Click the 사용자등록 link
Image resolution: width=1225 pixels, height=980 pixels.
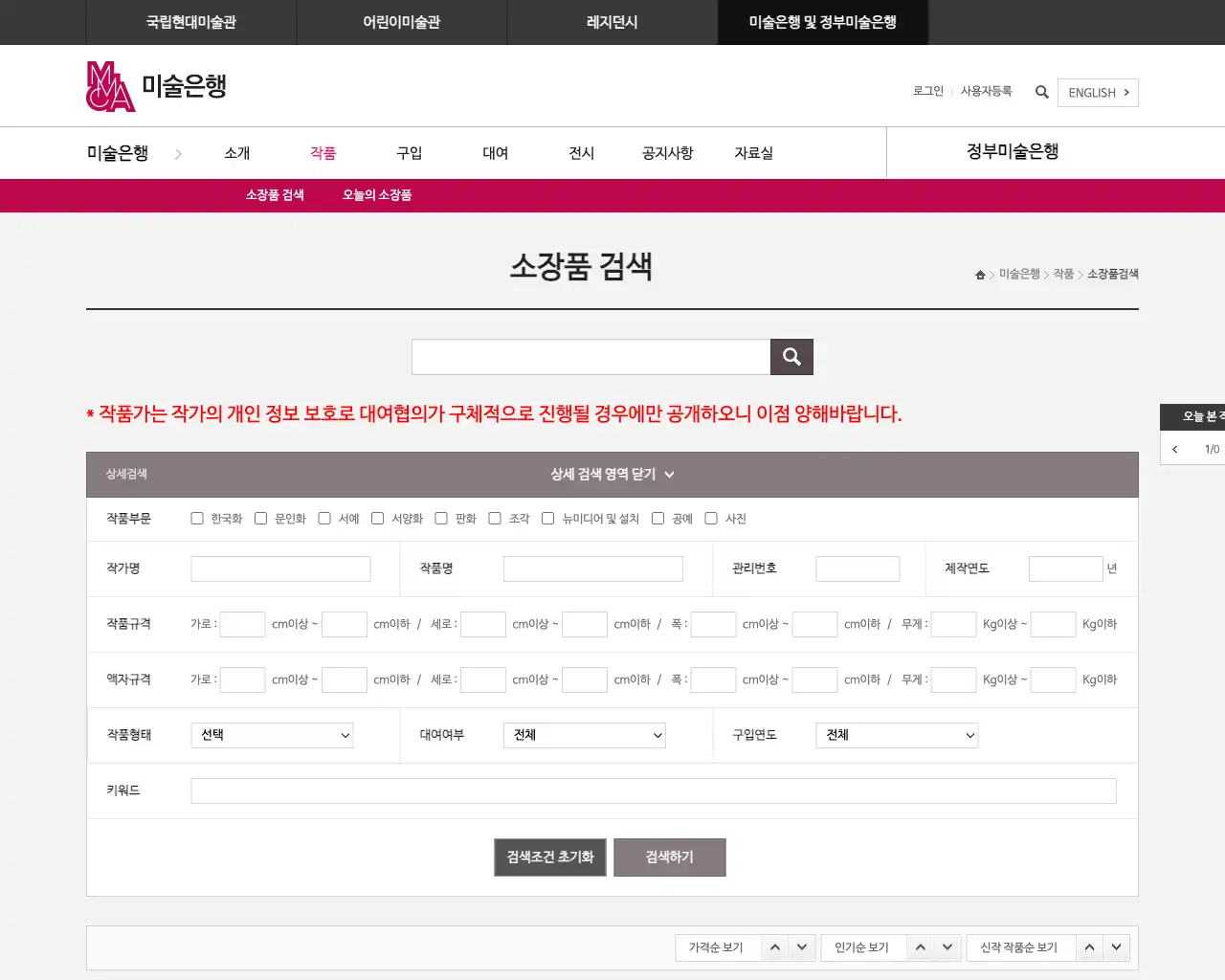987,92
